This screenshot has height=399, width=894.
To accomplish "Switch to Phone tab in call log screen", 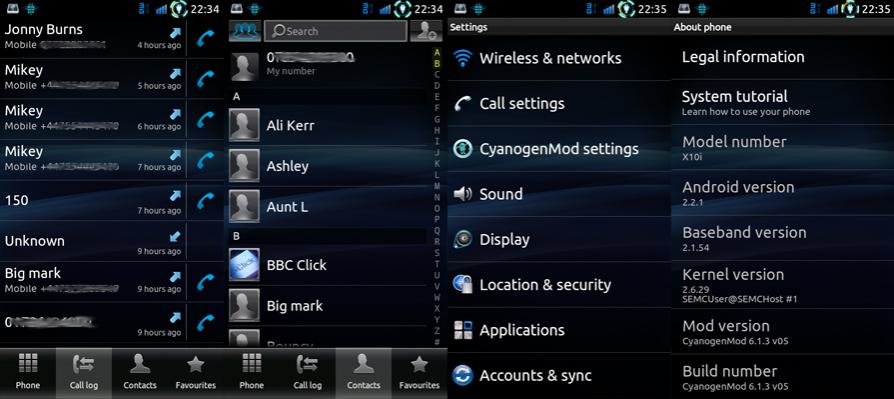I will pyautogui.click(x=28, y=373).
